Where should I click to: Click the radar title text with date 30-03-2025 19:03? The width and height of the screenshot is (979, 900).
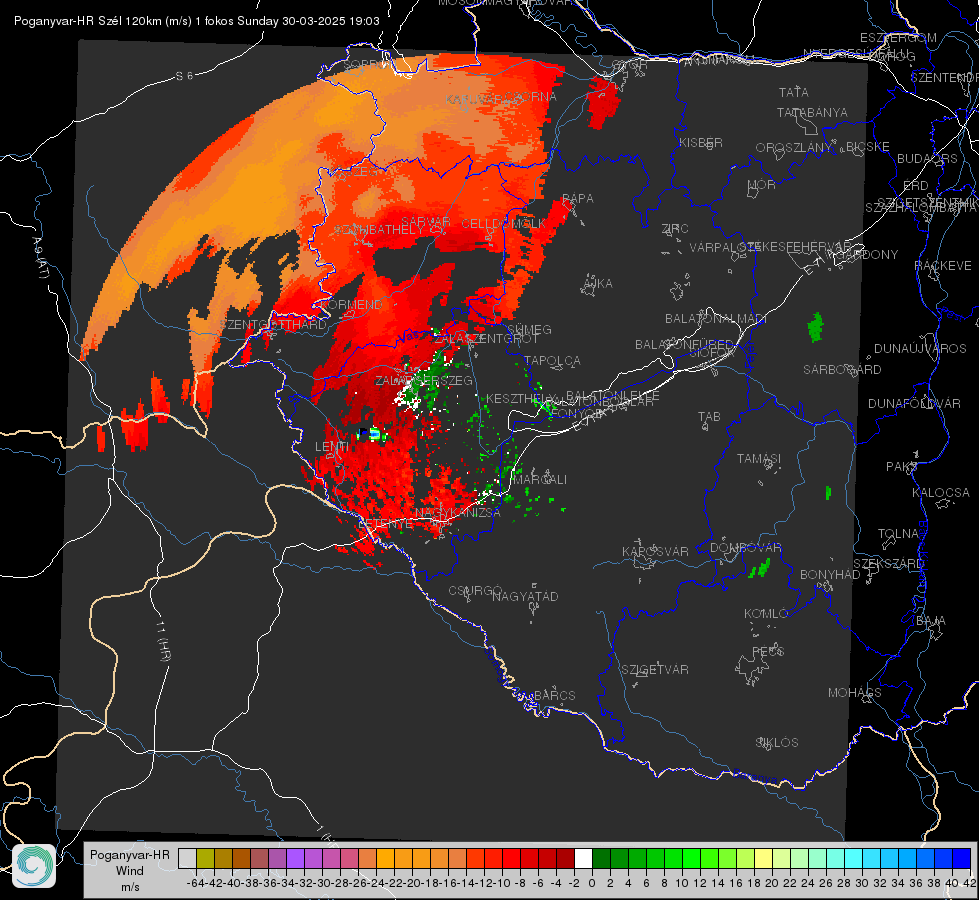pyautogui.click(x=197, y=21)
